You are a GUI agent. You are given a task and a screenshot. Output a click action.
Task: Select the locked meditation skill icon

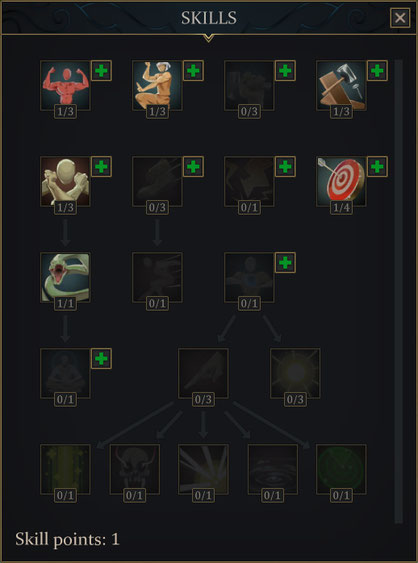(65, 373)
